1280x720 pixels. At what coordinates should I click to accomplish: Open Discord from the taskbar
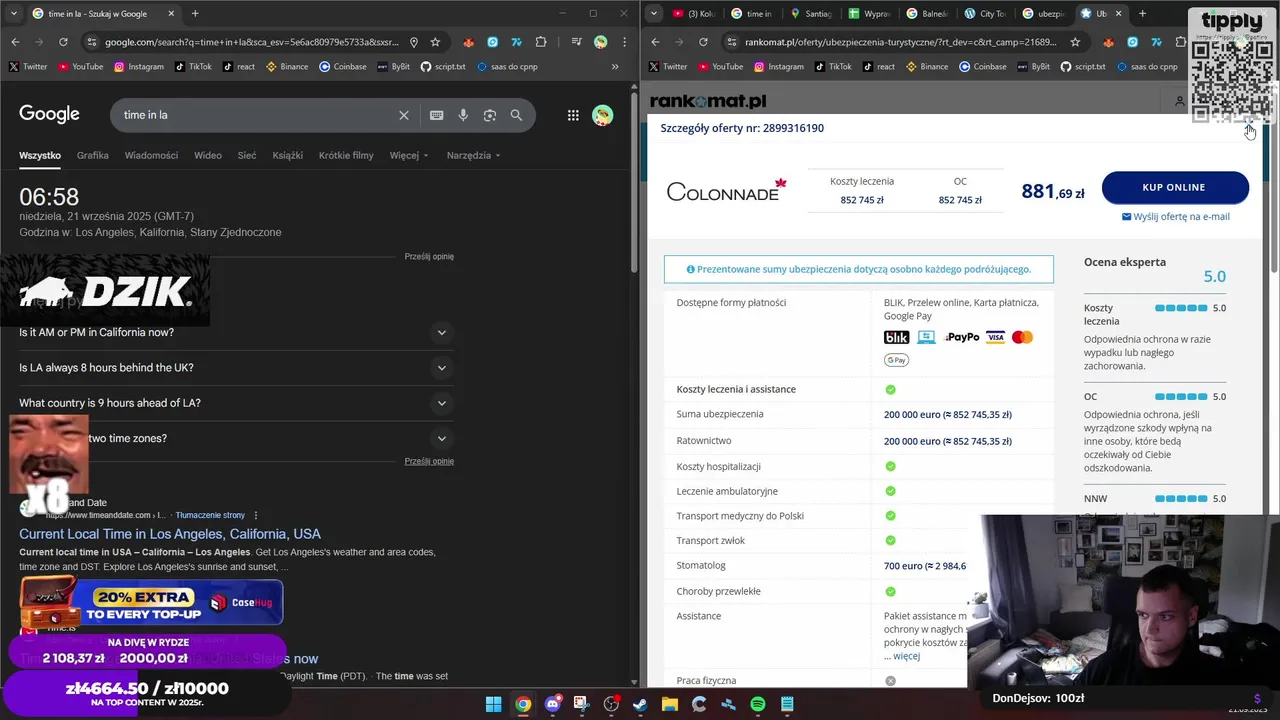coord(552,704)
